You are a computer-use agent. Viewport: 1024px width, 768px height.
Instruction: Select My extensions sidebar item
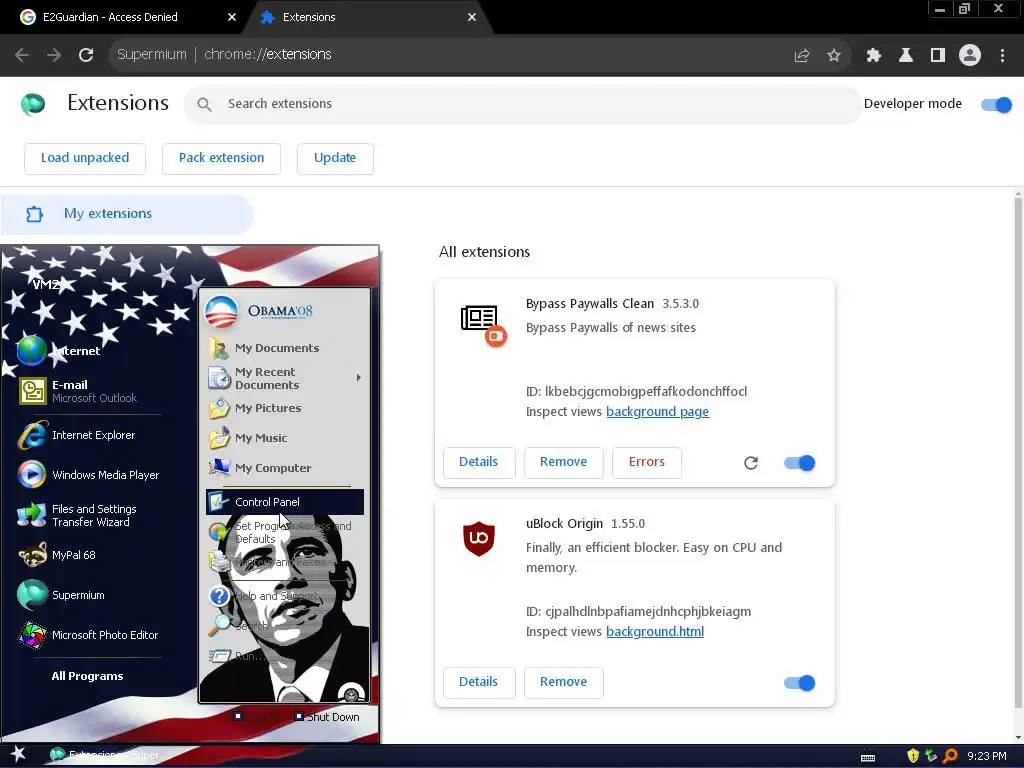pyautogui.click(x=127, y=214)
